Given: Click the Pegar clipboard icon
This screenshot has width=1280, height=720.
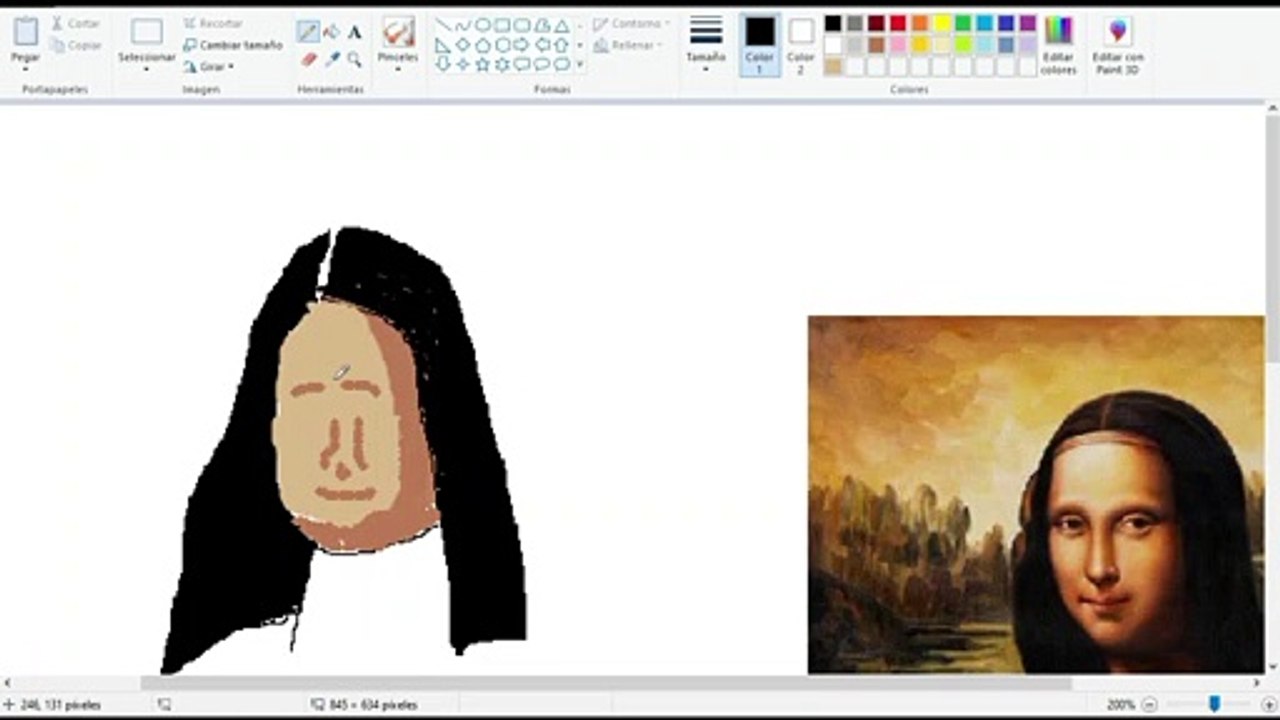Looking at the screenshot, I should point(26,32).
